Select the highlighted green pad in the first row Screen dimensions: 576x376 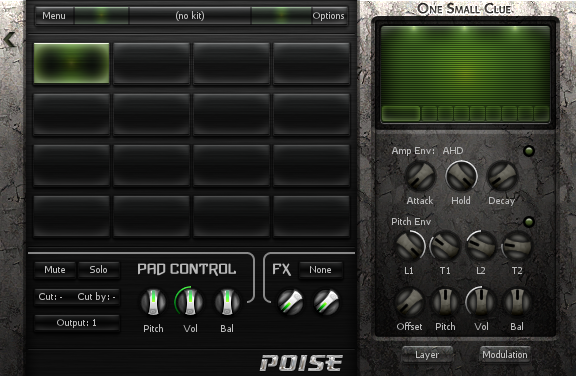[x=72, y=63]
